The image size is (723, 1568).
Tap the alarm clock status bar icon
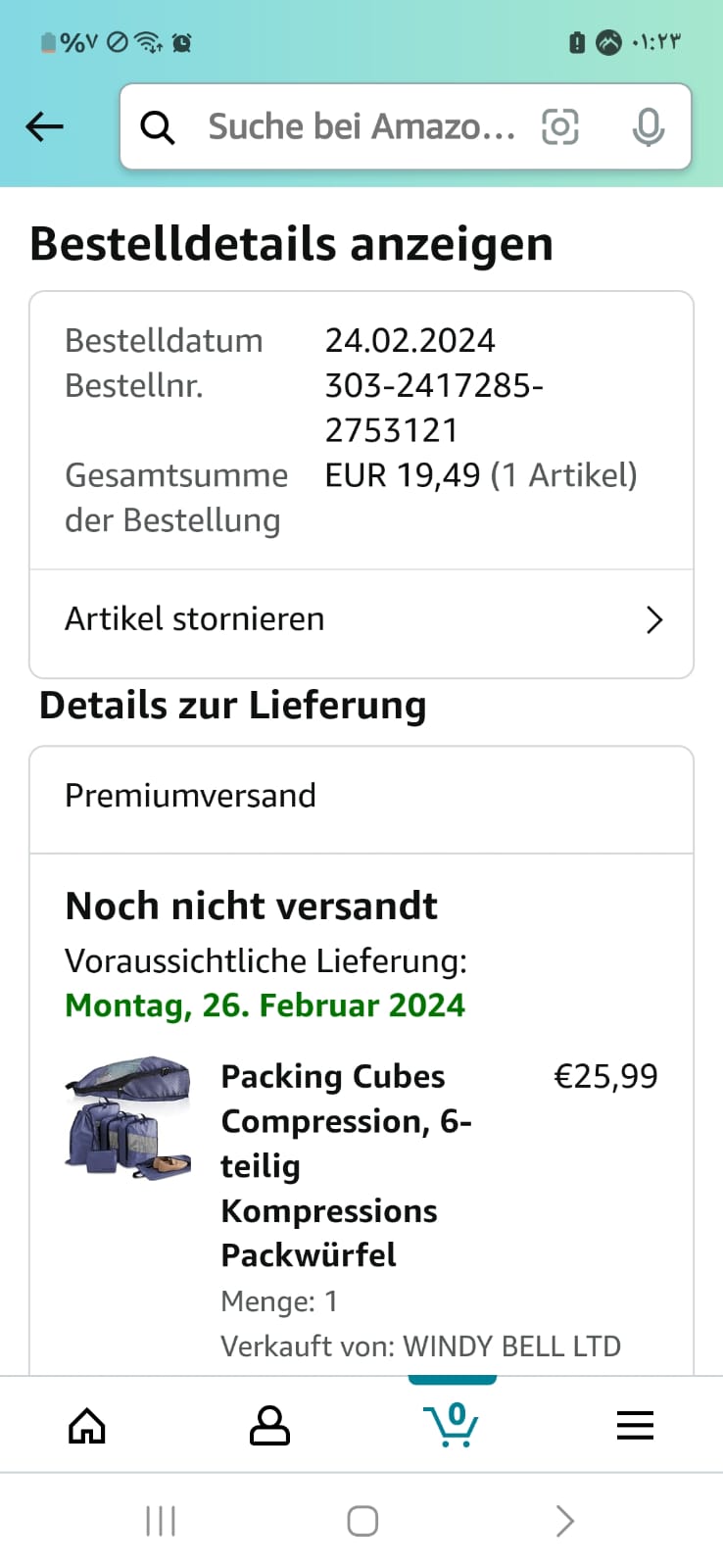[181, 42]
